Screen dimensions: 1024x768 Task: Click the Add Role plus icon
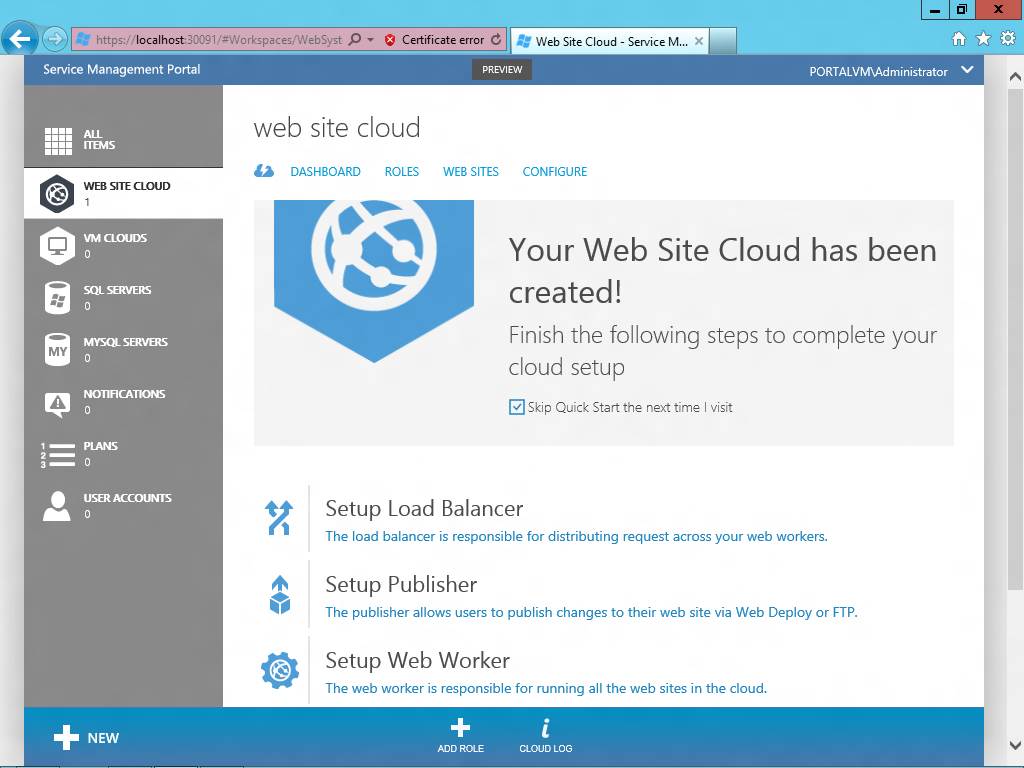pyautogui.click(x=460, y=728)
